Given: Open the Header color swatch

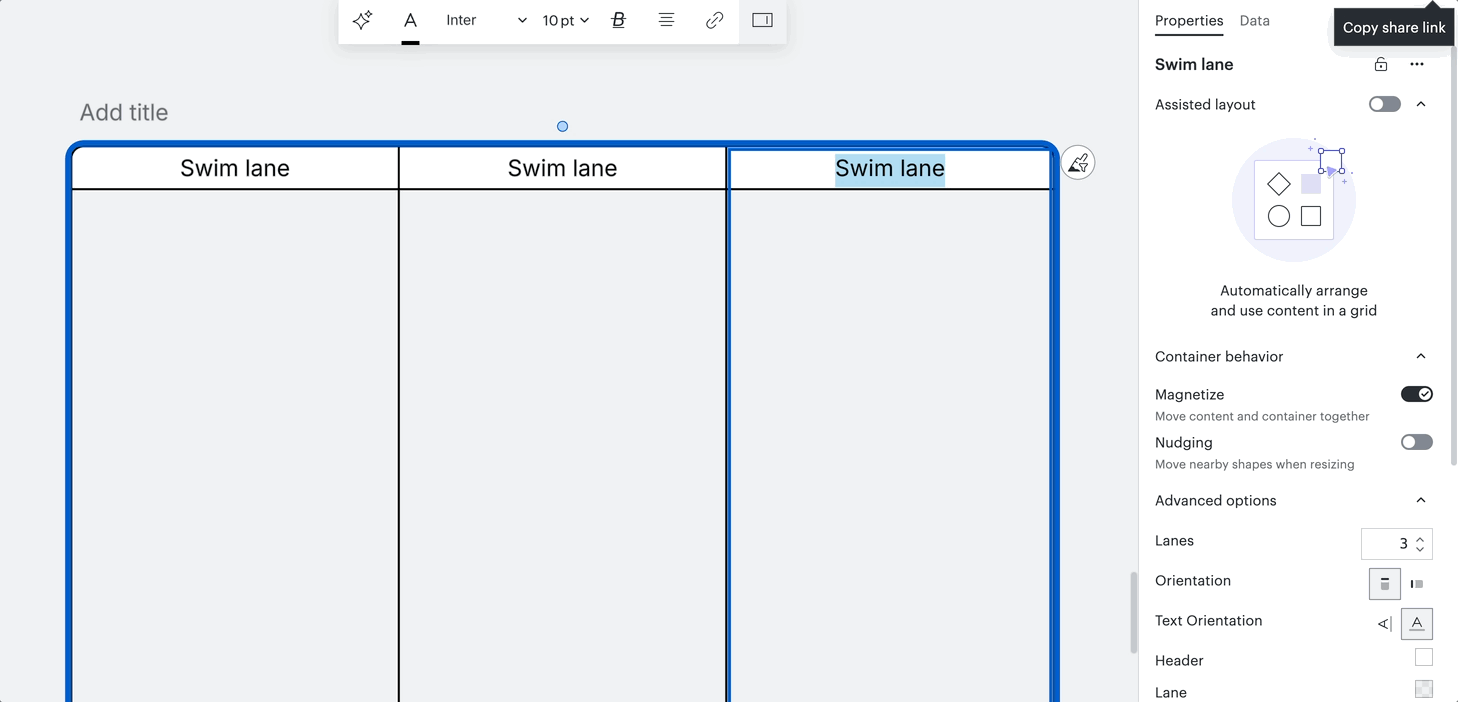Looking at the screenshot, I should [x=1424, y=657].
